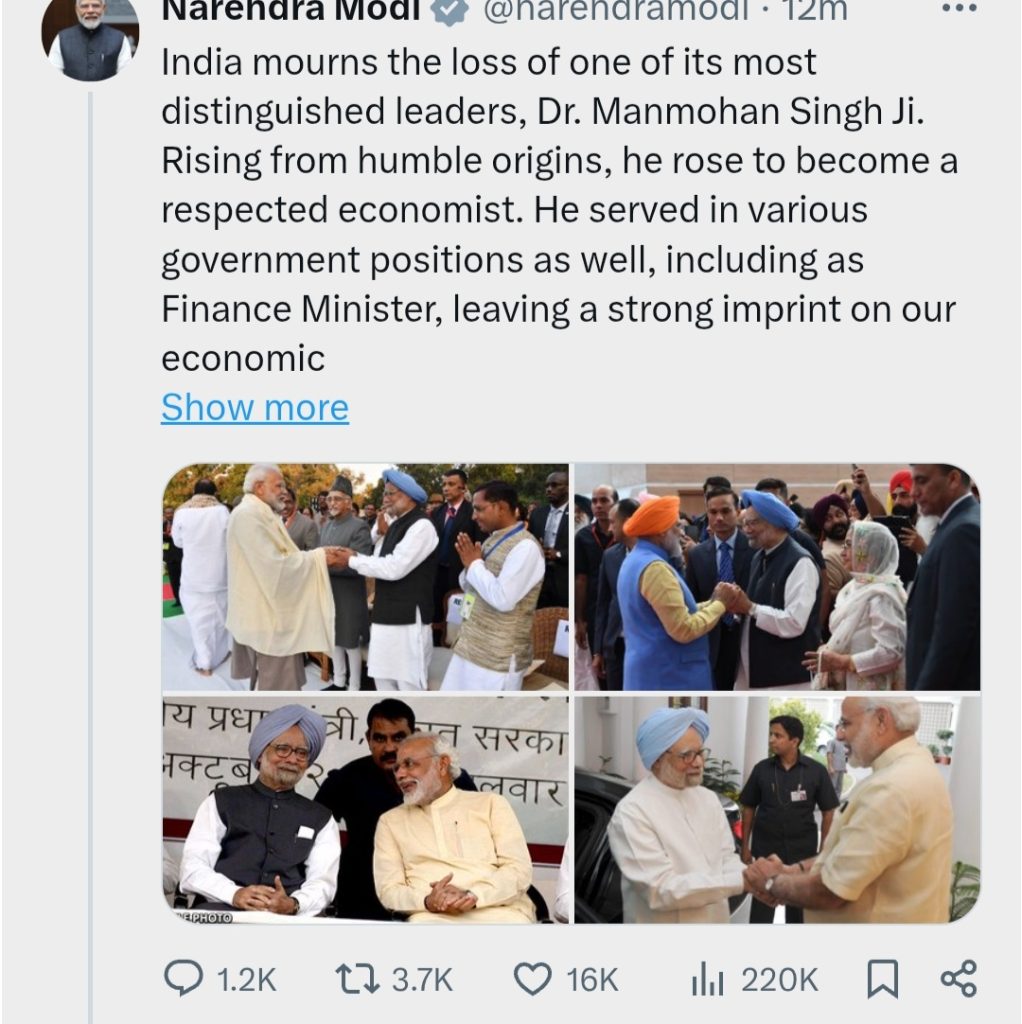View top-left photo with cream shawl

pyautogui.click(x=366, y=577)
